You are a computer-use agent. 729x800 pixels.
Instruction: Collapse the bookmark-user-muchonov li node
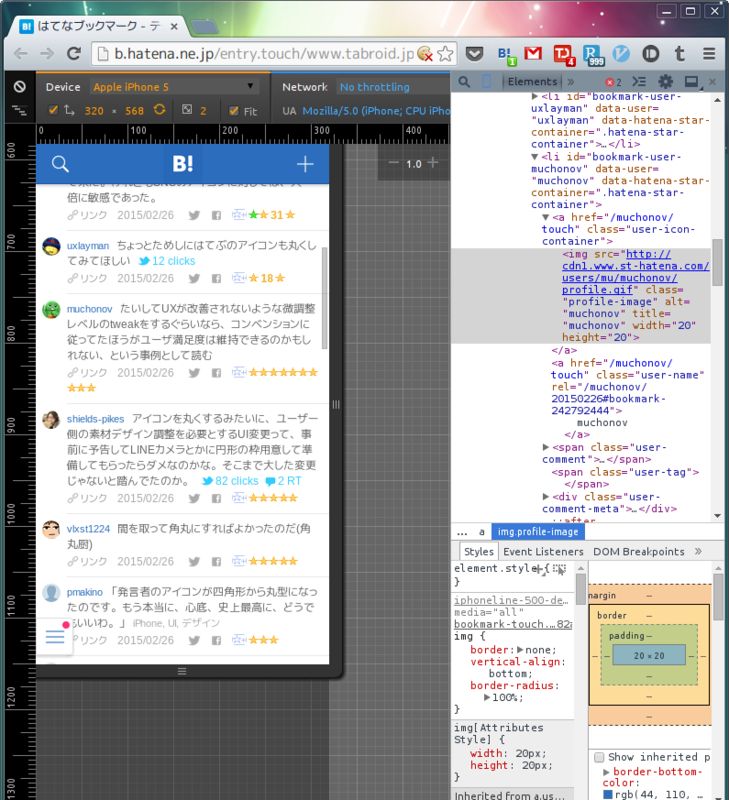click(x=534, y=157)
